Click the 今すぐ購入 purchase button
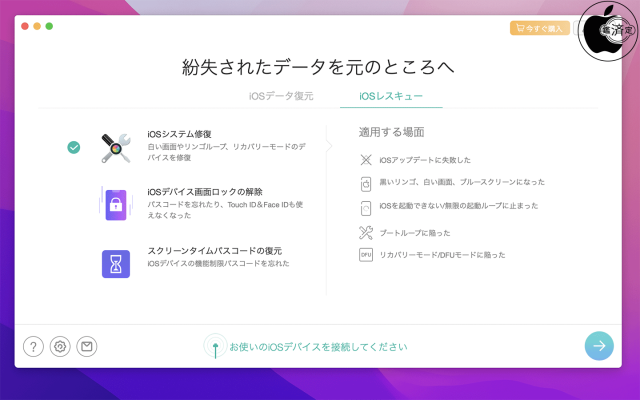This screenshot has width=640, height=400. pyautogui.click(x=540, y=28)
